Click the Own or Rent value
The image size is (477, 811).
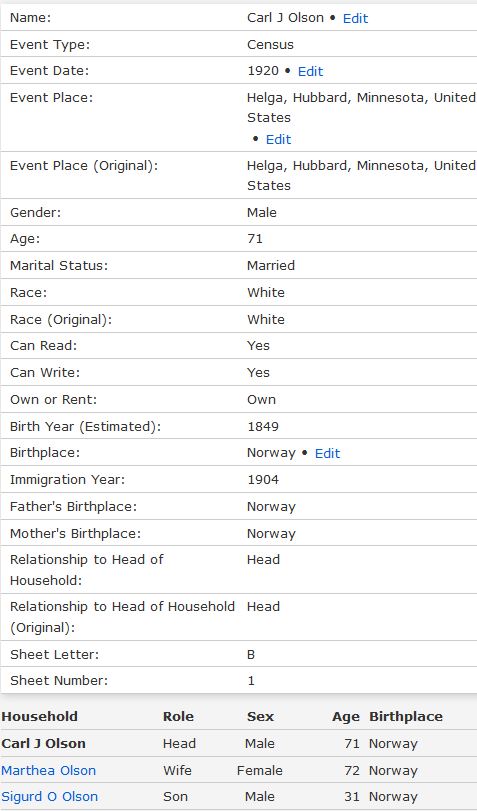pos(262,400)
